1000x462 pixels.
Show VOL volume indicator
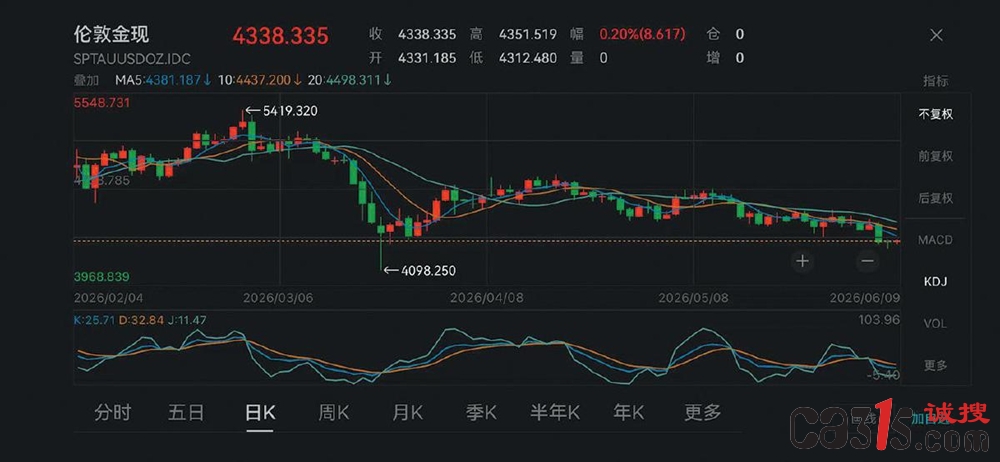point(936,324)
